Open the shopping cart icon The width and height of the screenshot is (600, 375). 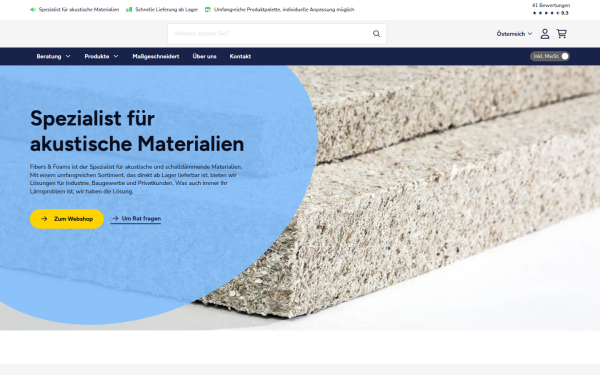point(562,34)
